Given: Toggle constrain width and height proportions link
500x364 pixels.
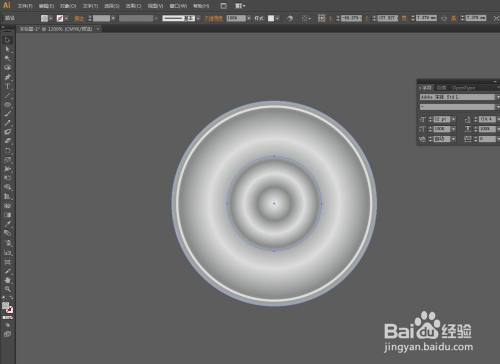Looking at the screenshot, I should (444, 19).
